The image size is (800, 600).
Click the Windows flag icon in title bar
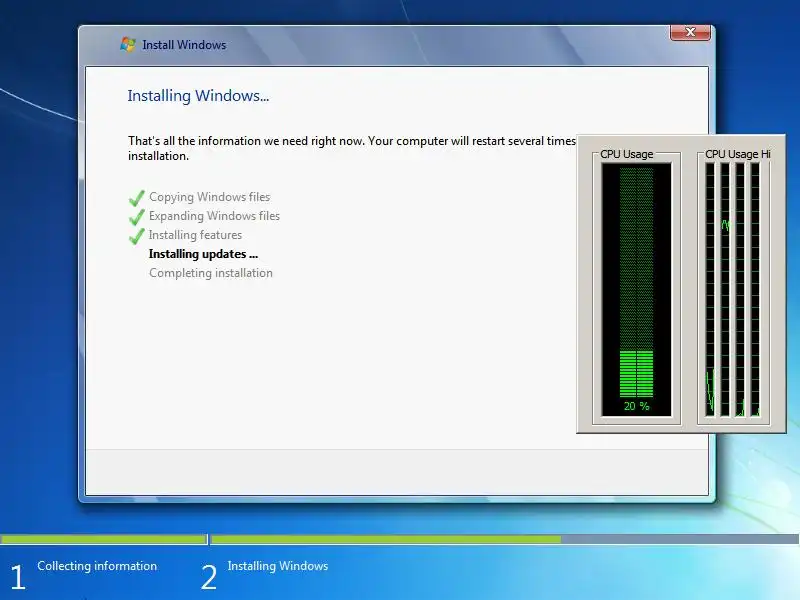128,44
